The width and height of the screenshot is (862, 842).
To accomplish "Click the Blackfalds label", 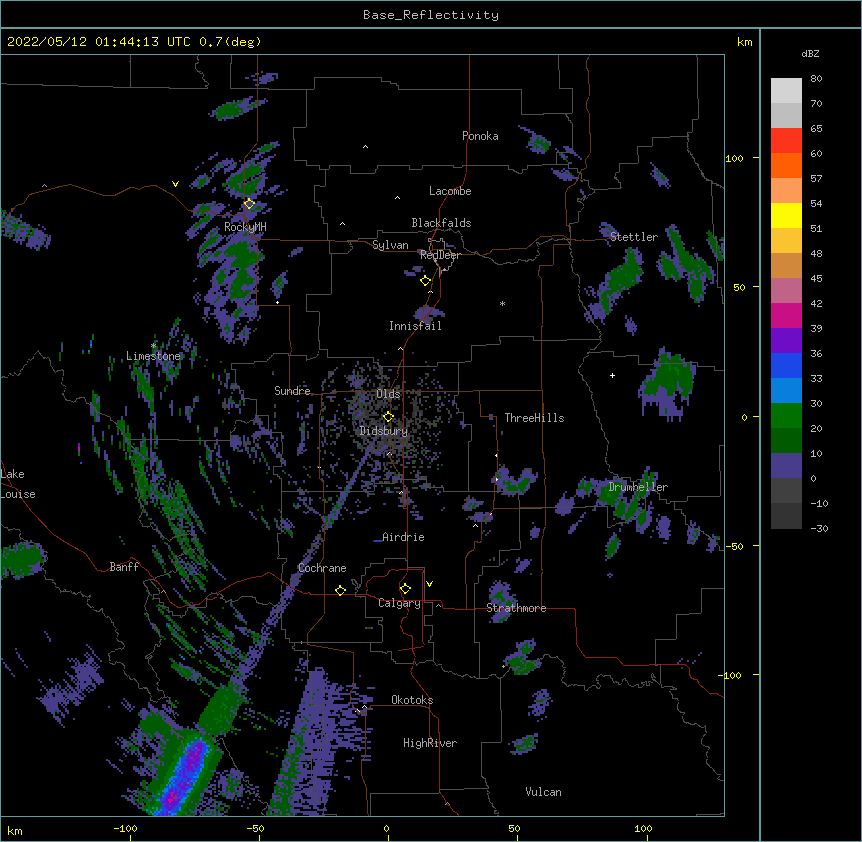I will click(441, 223).
